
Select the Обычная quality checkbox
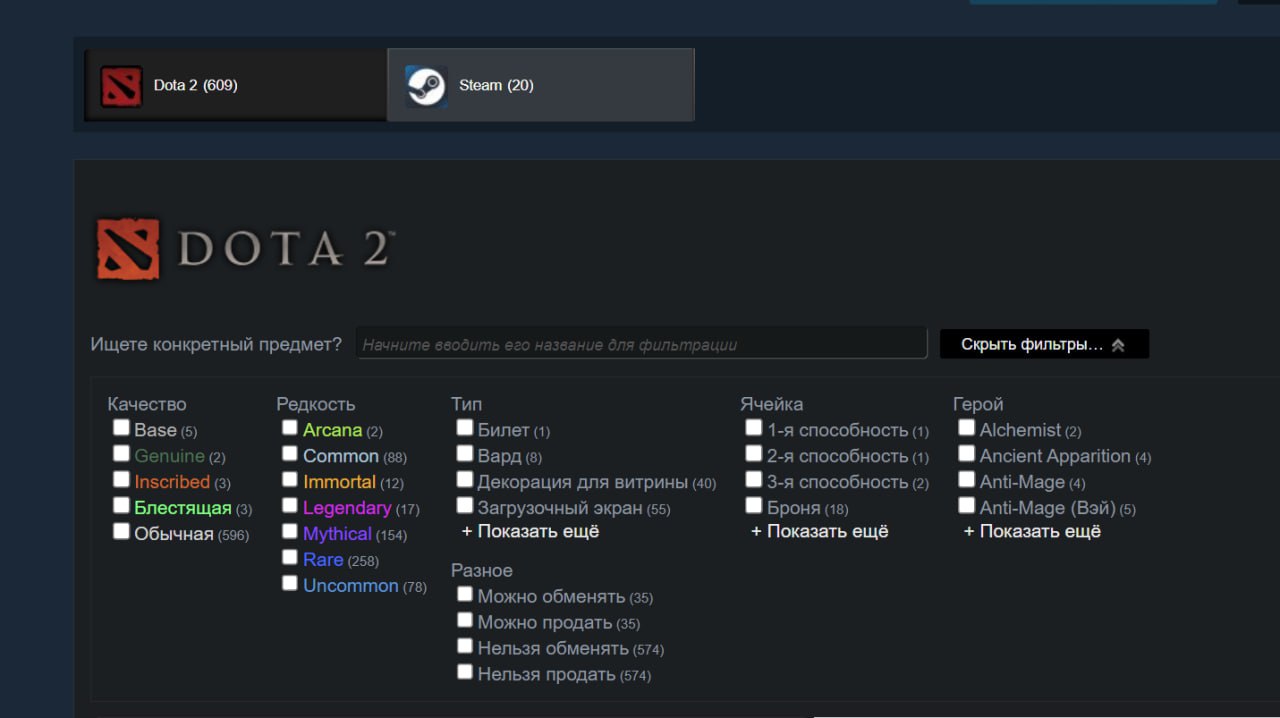[121, 531]
